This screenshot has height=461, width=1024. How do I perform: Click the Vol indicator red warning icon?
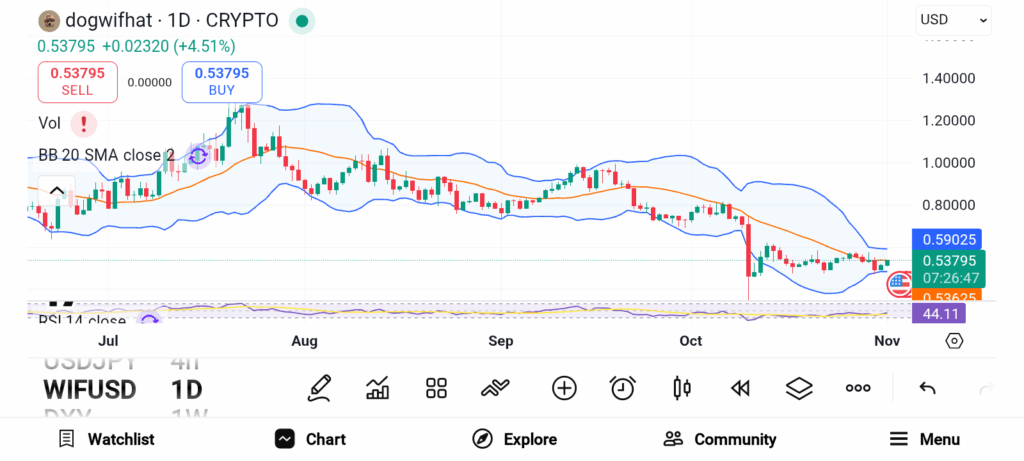[x=84, y=123]
